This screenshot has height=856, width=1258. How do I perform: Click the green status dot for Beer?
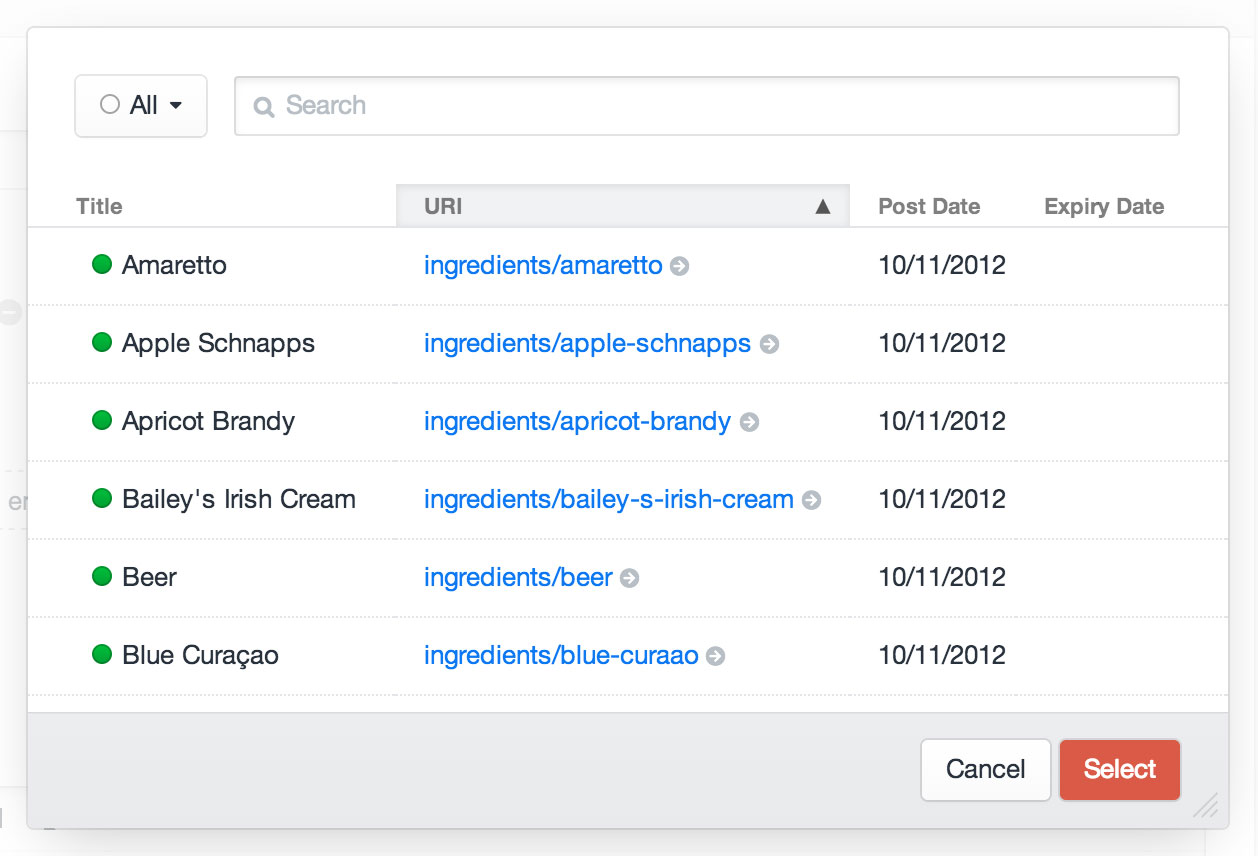click(101, 577)
